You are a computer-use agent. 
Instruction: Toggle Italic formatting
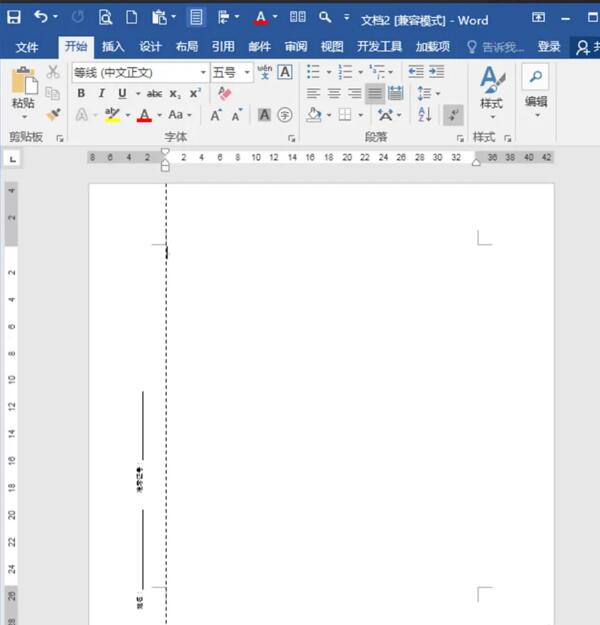(x=101, y=93)
